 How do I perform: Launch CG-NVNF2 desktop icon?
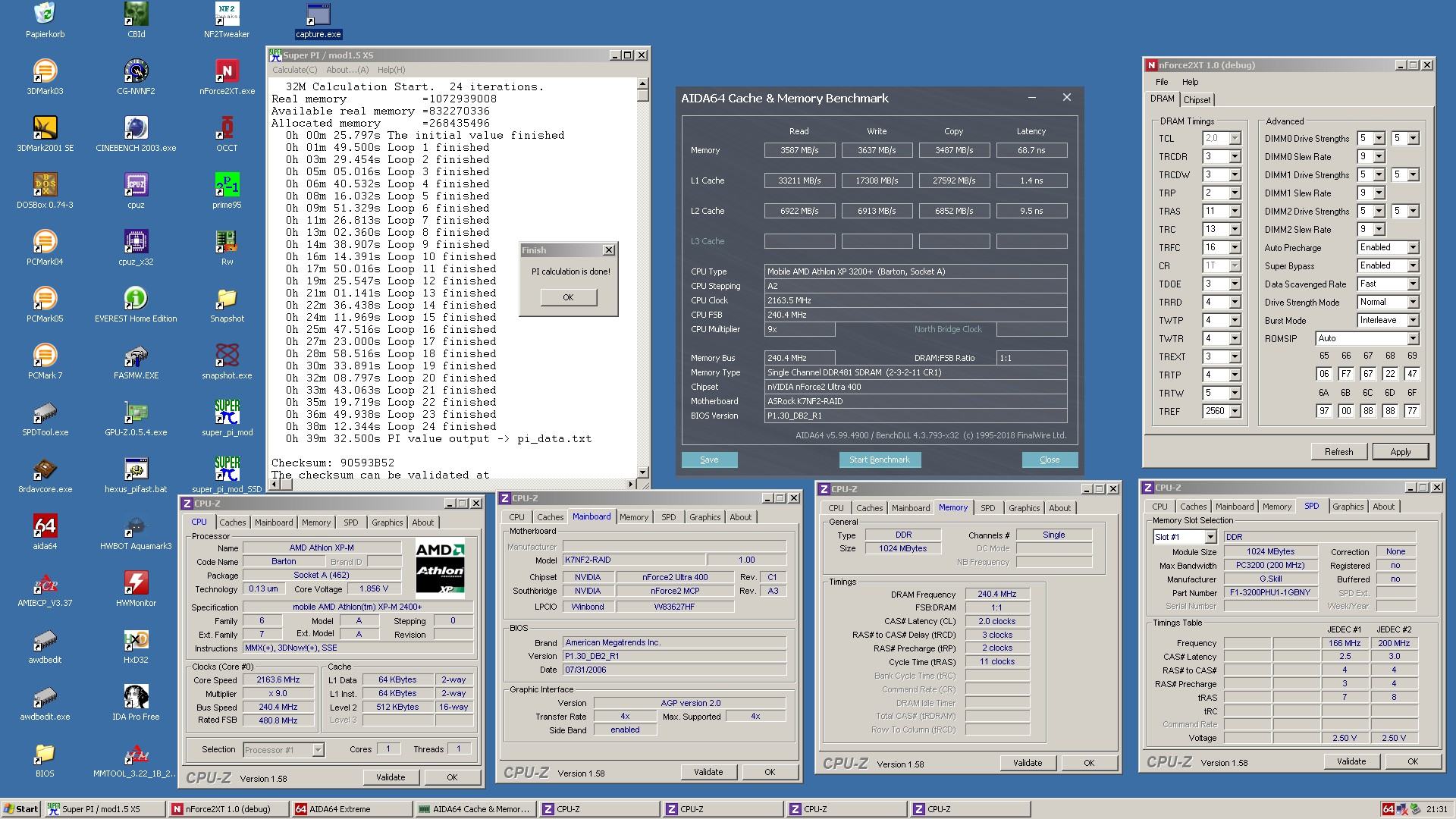pyautogui.click(x=136, y=77)
